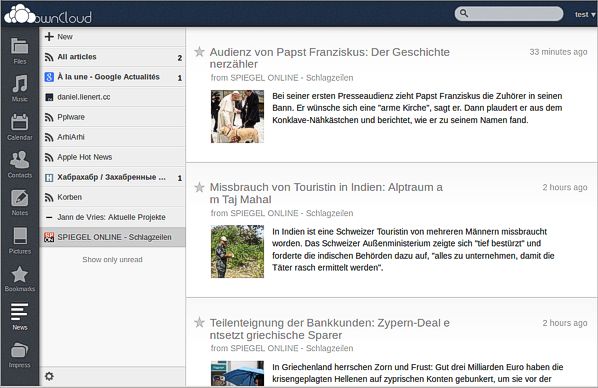The image size is (598, 388).
Task: Star the Zypern-Deal article
Action: click(199, 322)
